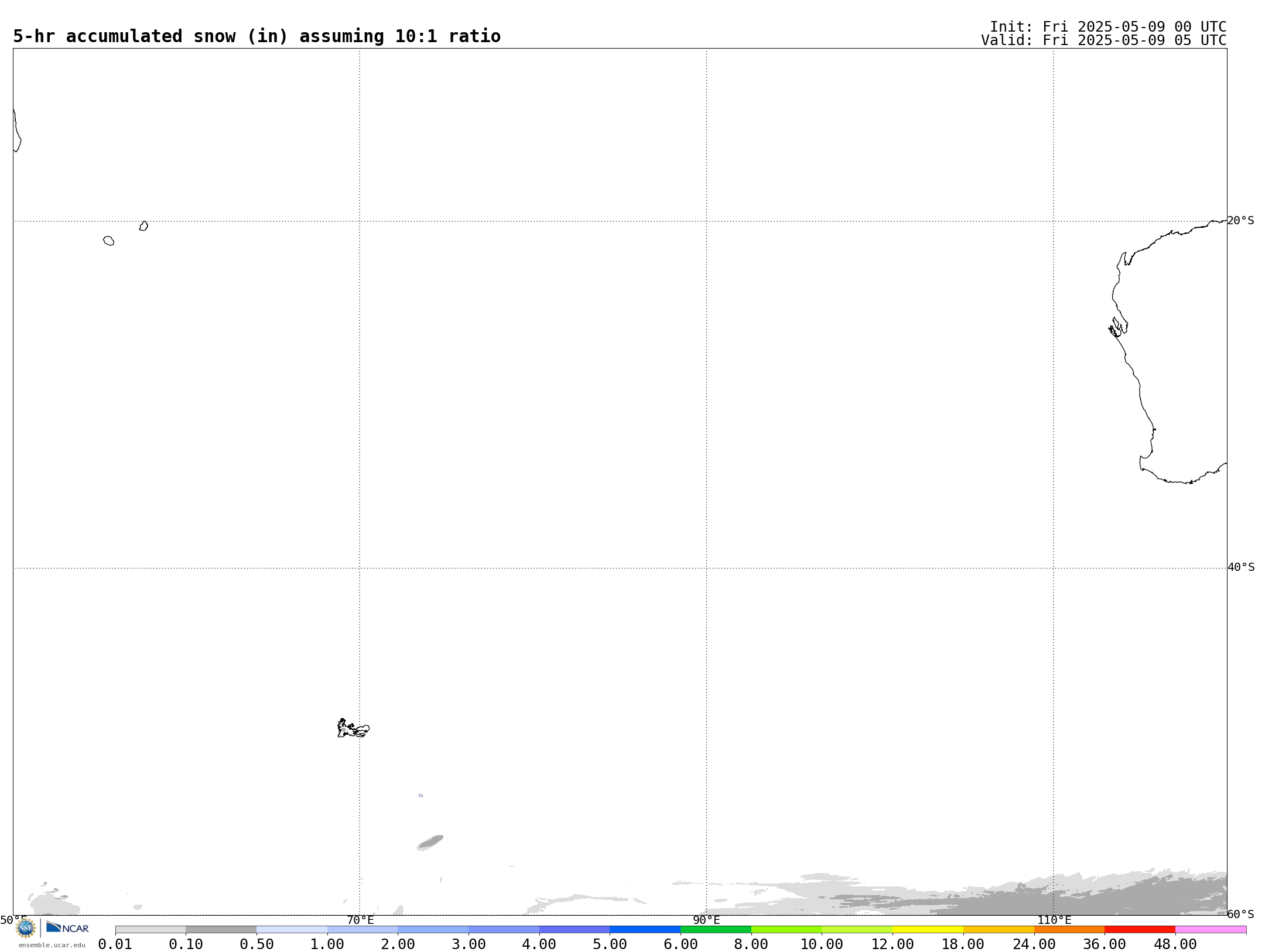Click the light gray 0.01 color swatch
The image size is (1265, 952).
tap(151, 930)
